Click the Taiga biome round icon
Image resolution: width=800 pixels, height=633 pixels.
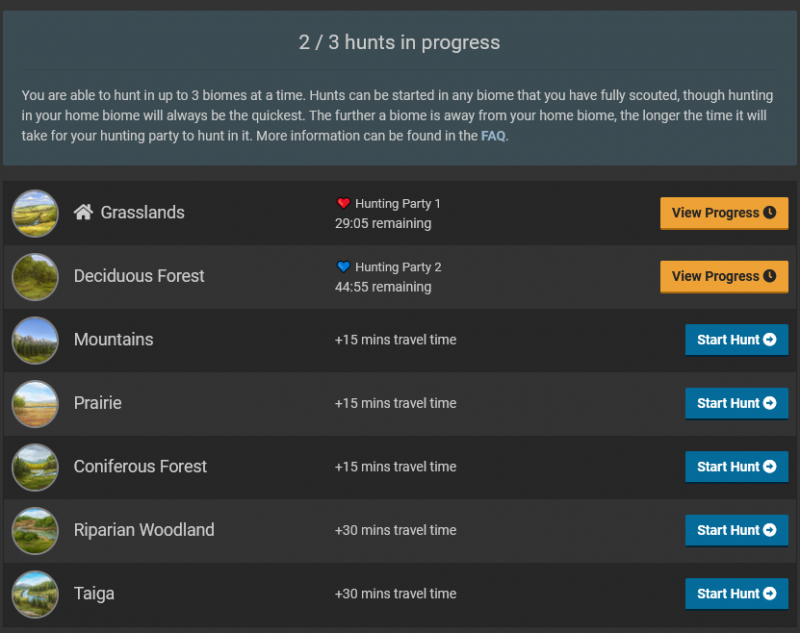pyautogui.click(x=35, y=594)
